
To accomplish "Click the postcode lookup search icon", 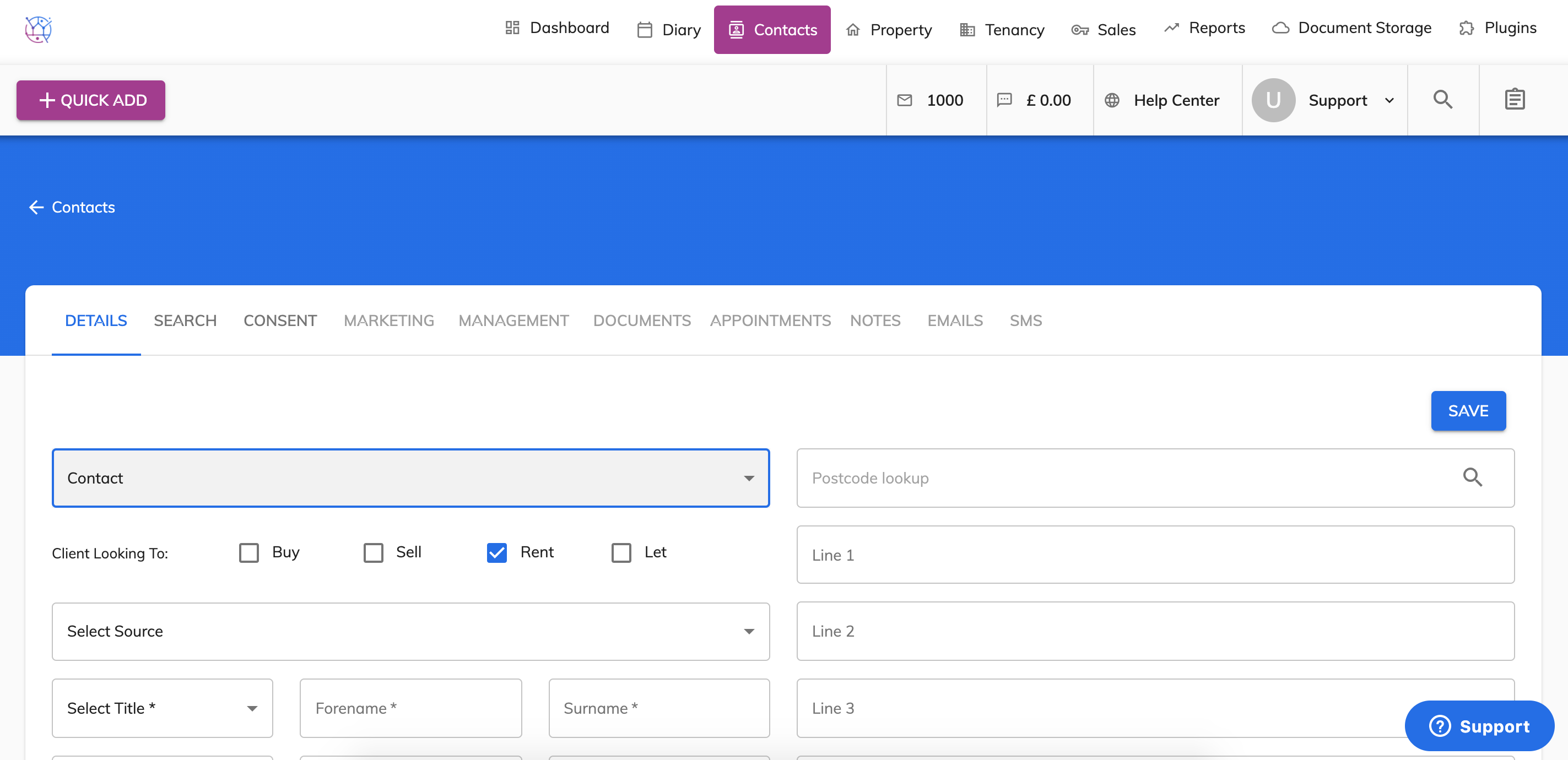I will coord(1472,477).
